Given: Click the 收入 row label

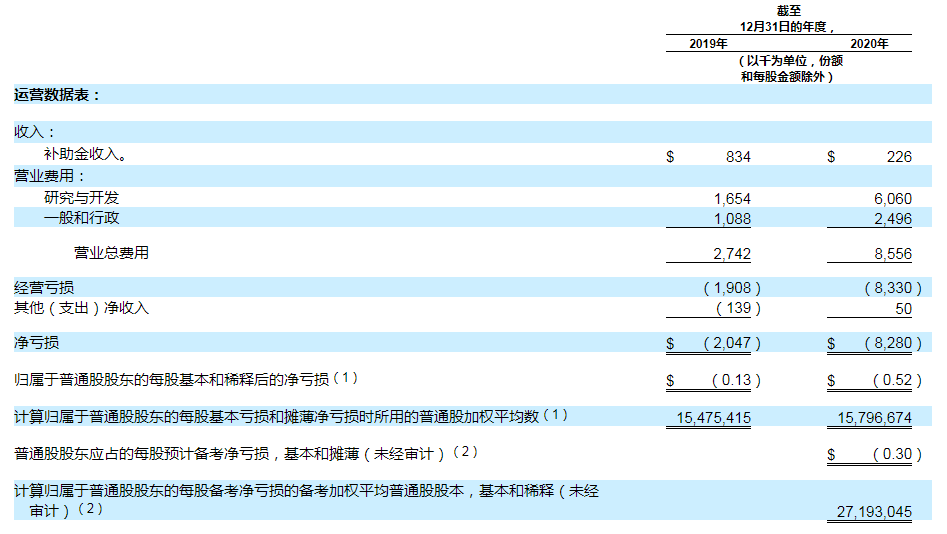Looking at the screenshot, I should tap(34, 132).
